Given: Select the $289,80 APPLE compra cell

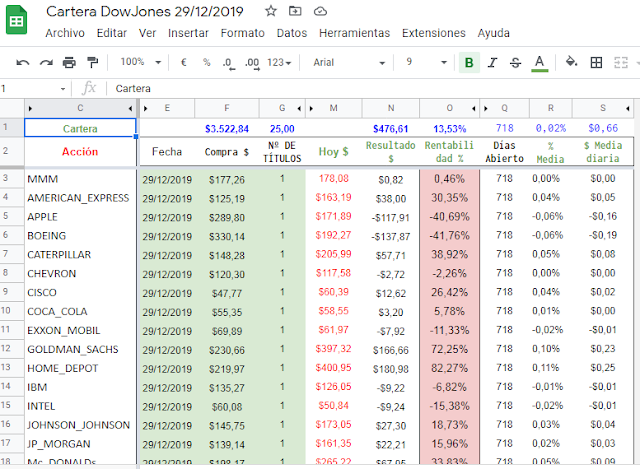Looking at the screenshot, I should click(x=227, y=217).
